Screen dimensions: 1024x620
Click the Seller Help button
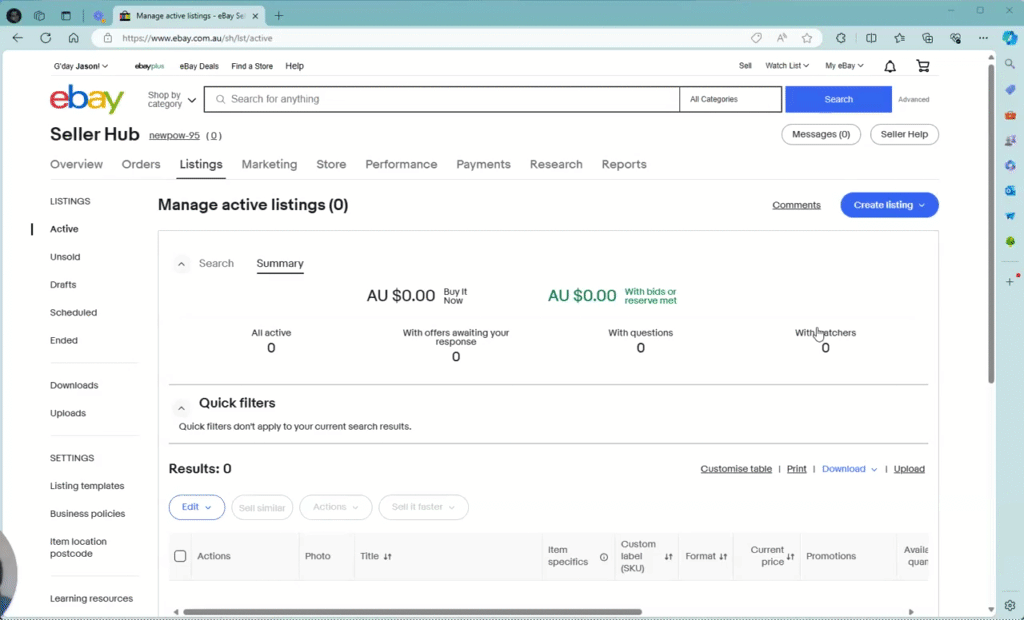point(904,134)
